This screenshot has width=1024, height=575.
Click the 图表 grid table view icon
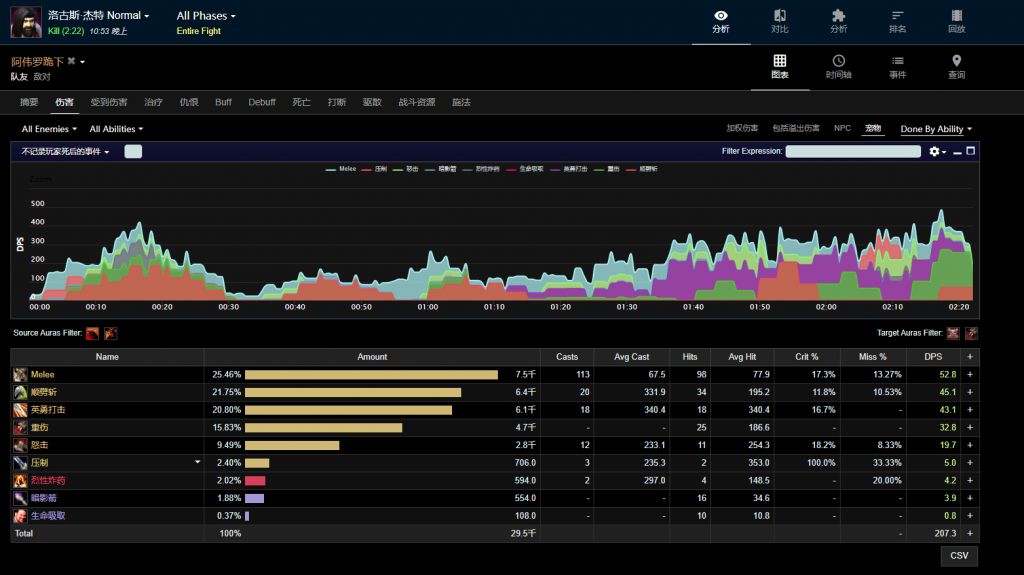(780, 61)
